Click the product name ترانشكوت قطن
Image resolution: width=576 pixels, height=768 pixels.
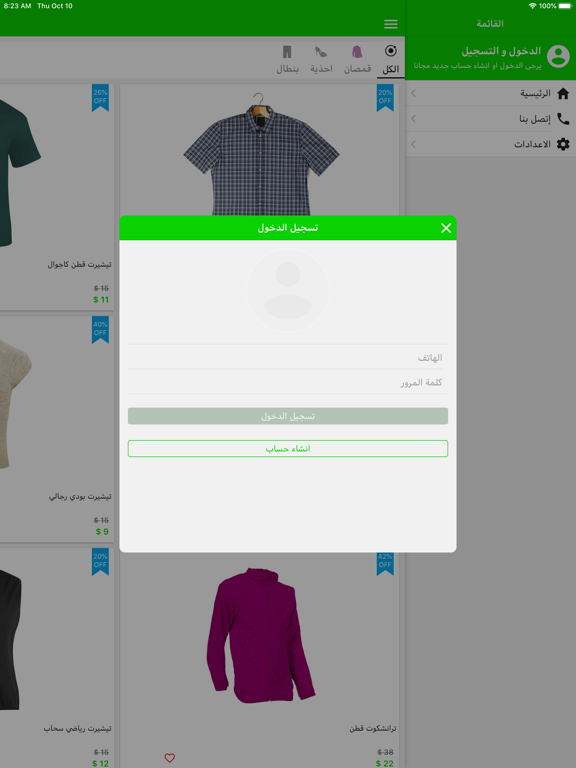[373, 729]
